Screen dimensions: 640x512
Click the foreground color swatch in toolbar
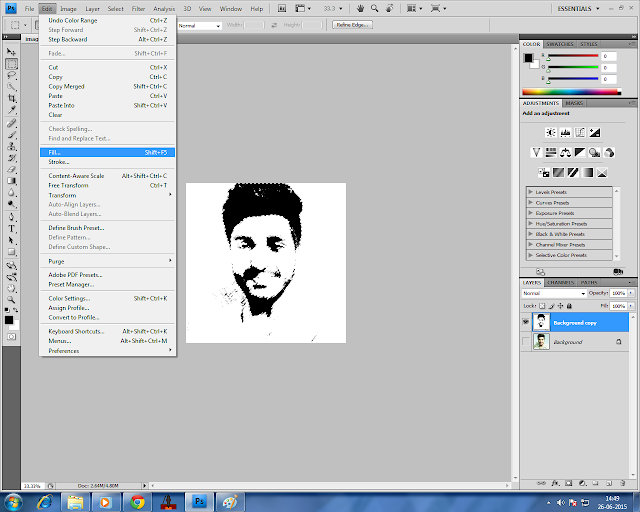click(9, 318)
